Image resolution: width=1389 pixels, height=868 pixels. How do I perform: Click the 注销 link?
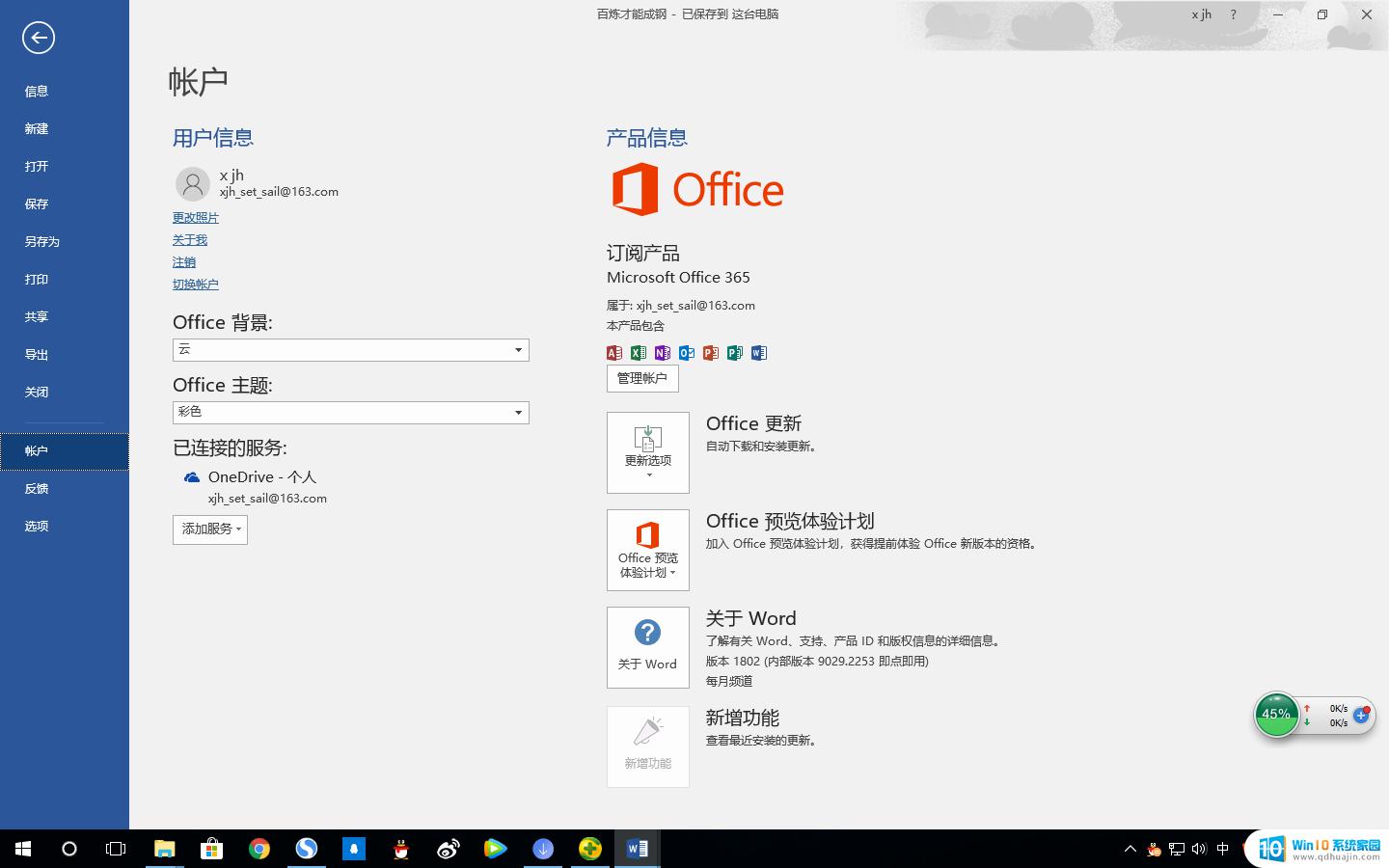tap(184, 262)
